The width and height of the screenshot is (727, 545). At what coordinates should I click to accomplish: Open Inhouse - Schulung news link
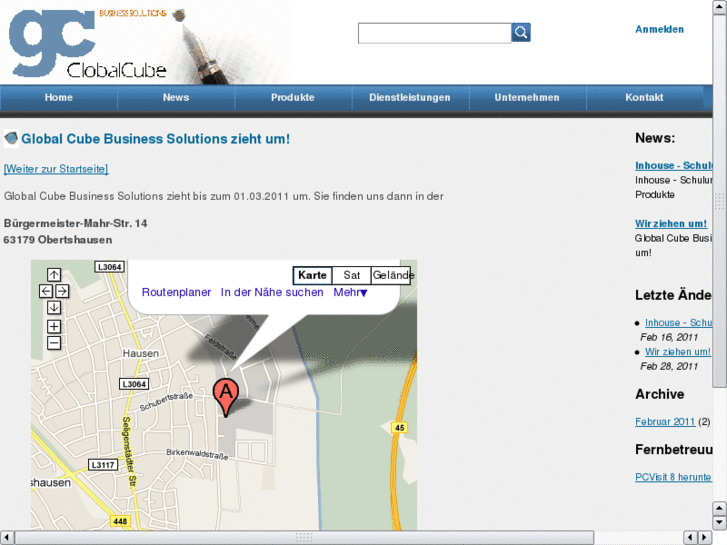point(673,166)
